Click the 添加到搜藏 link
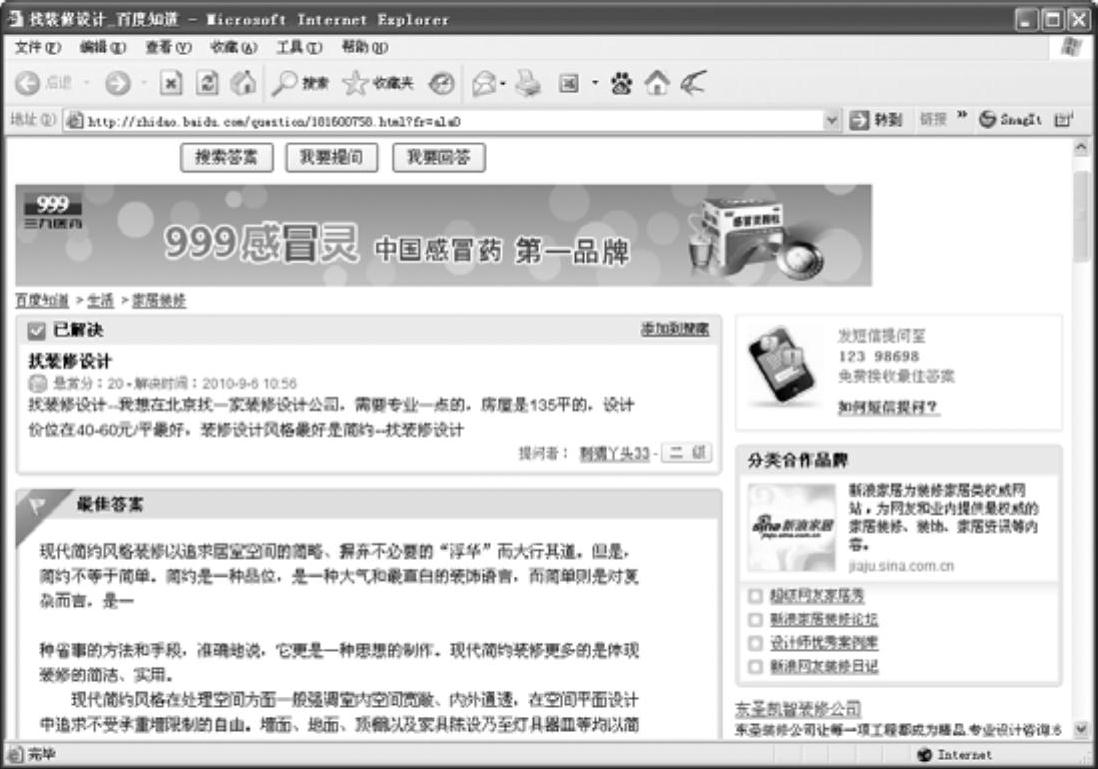Image resolution: width=1098 pixels, height=769 pixels. coord(675,329)
